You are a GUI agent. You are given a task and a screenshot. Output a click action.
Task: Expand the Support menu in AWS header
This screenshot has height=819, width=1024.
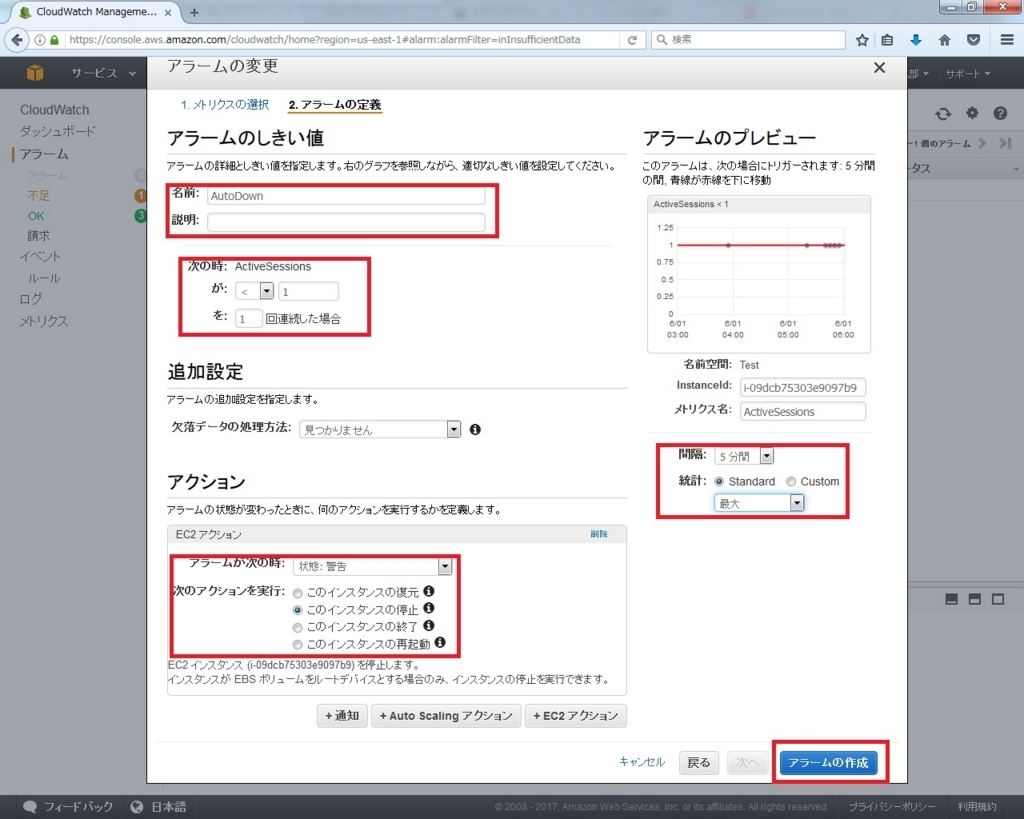coord(968,73)
